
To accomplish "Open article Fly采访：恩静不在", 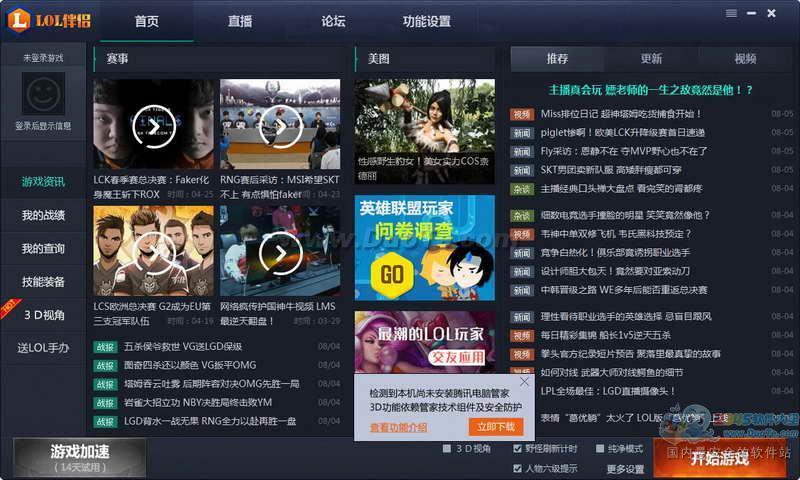I will pyautogui.click(x=624, y=151).
